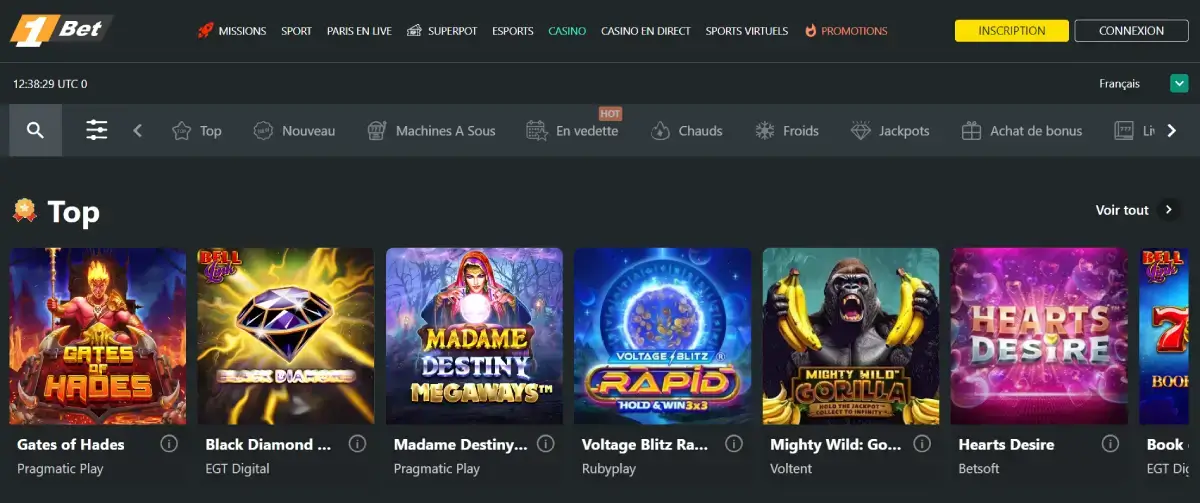Click the Nouveau category badge icon
The image size is (1200, 503).
[x=263, y=131]
